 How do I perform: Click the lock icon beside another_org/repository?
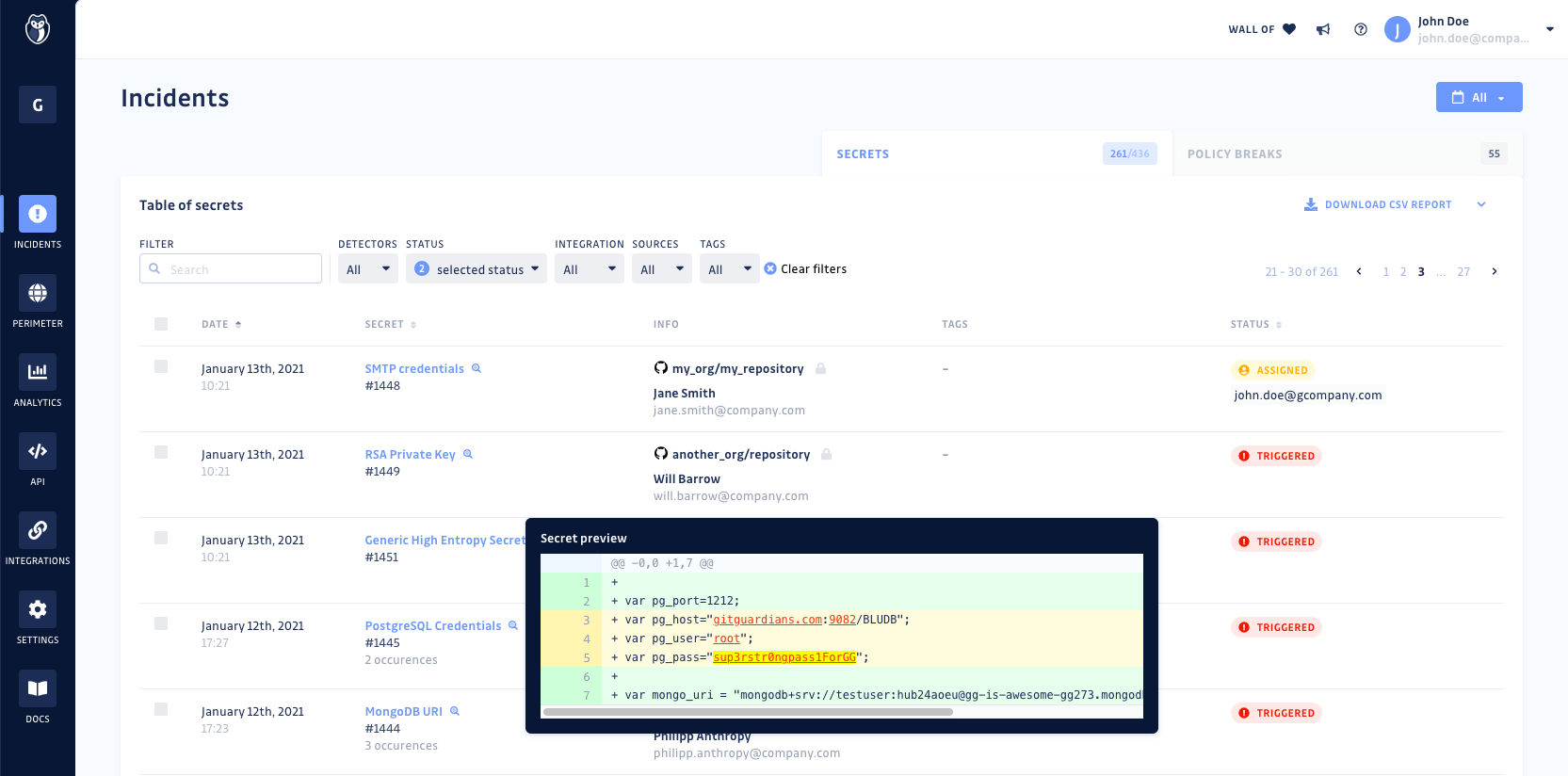[x=827, y=454]
